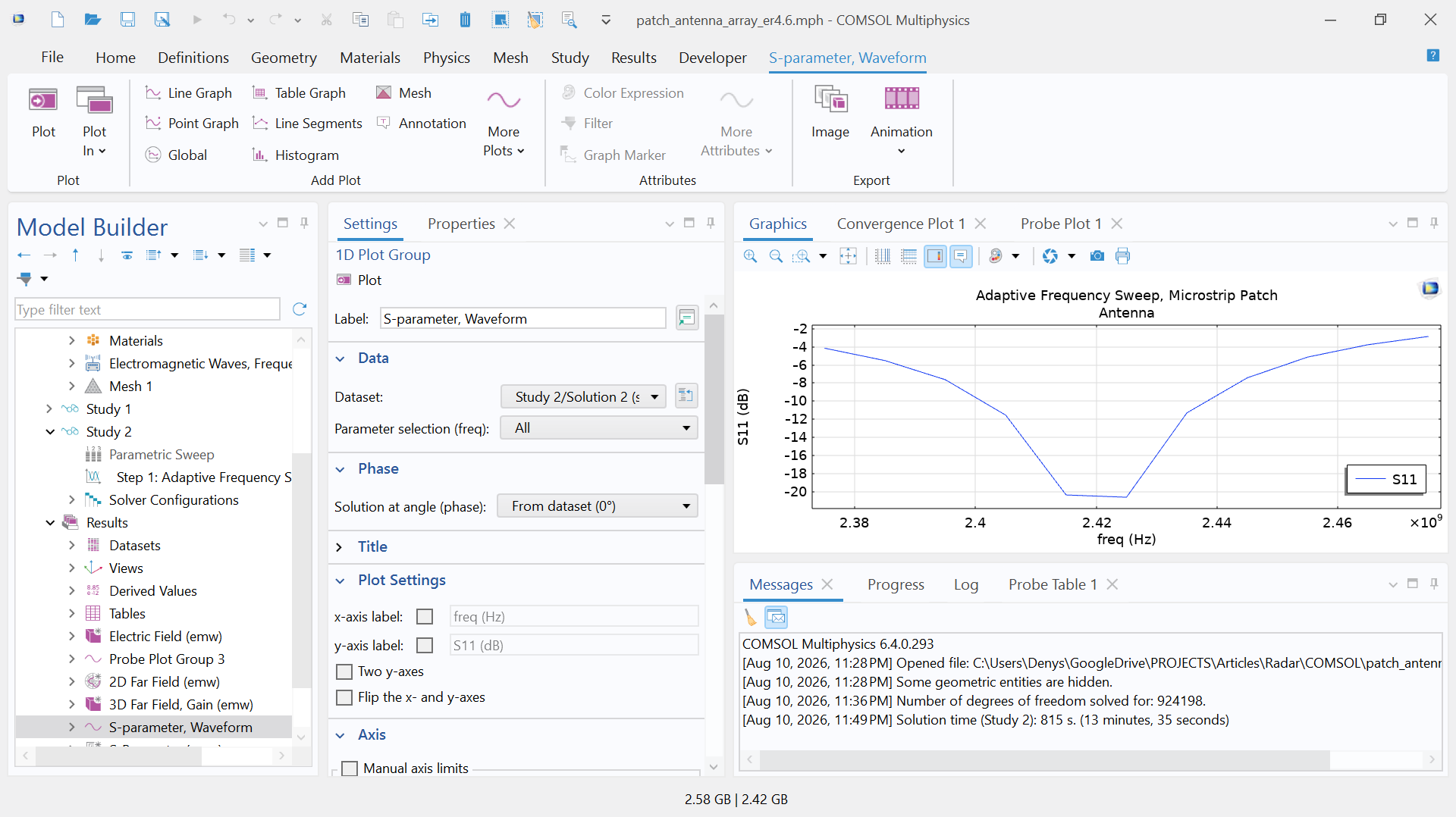This screenshot has width=1456, height=817.
Task: Open the File menu
Action: pos(52,58)
